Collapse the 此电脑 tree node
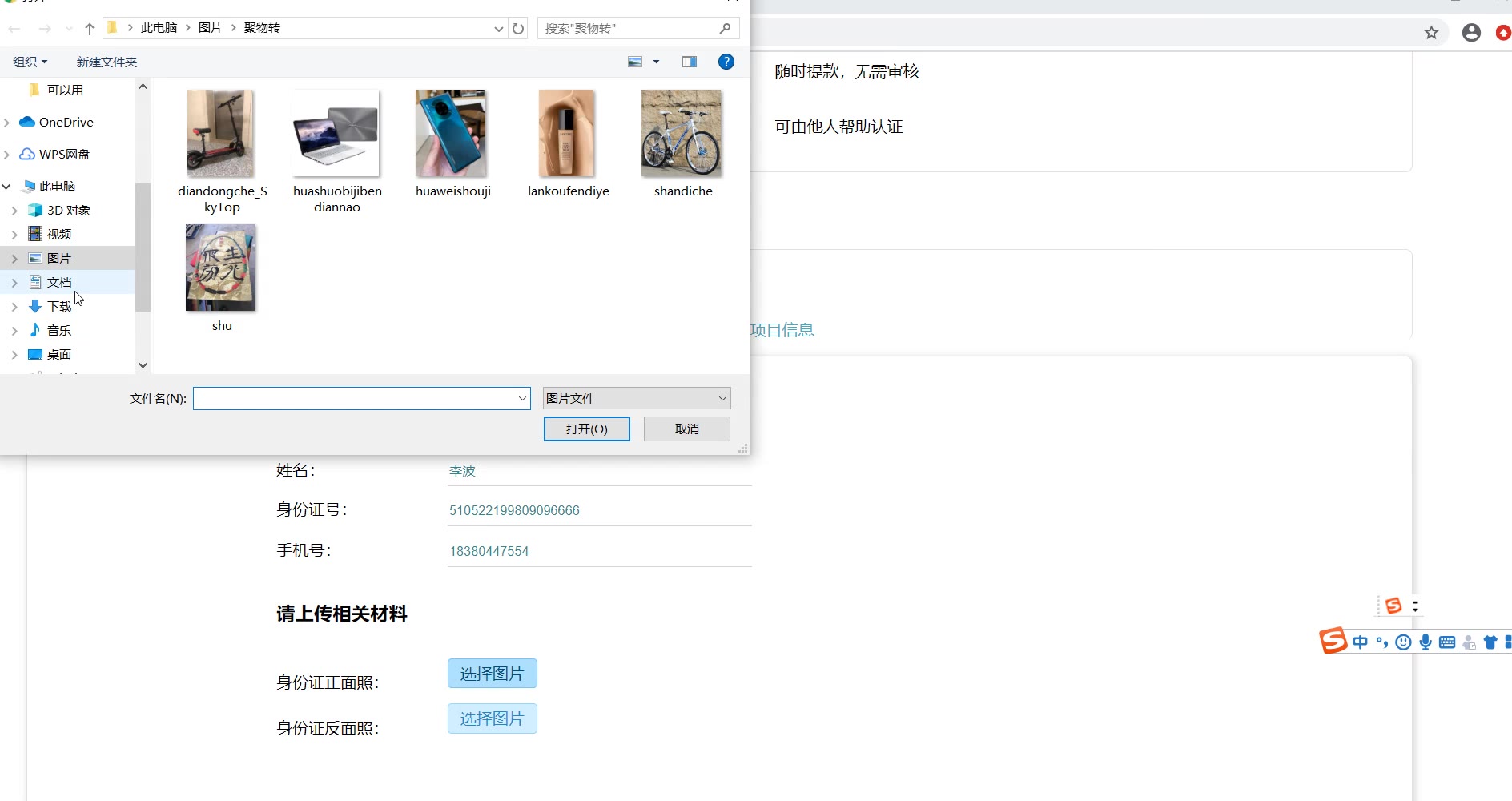This screenshot has height=801, width=1512. (x=7, y=187)
